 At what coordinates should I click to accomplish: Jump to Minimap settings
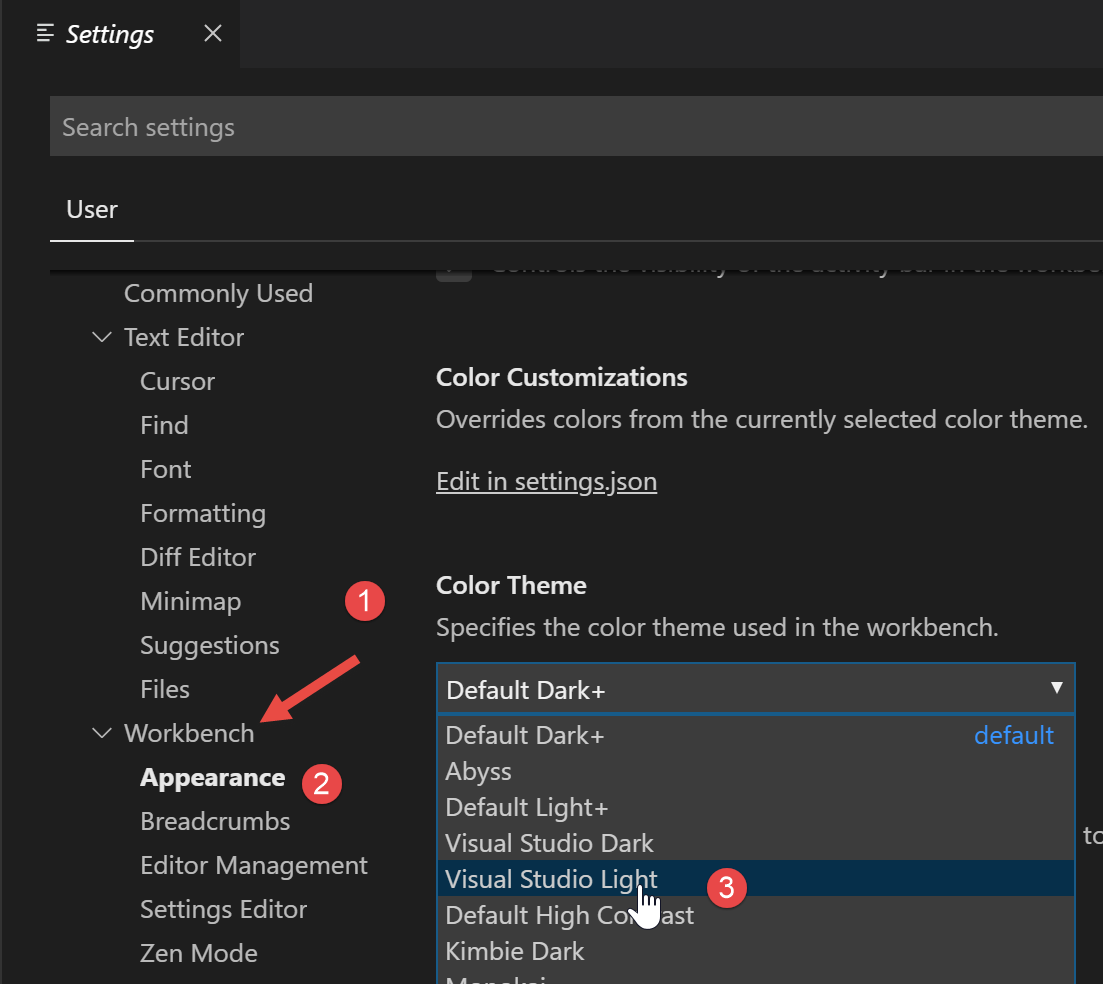tap(190, 601)
